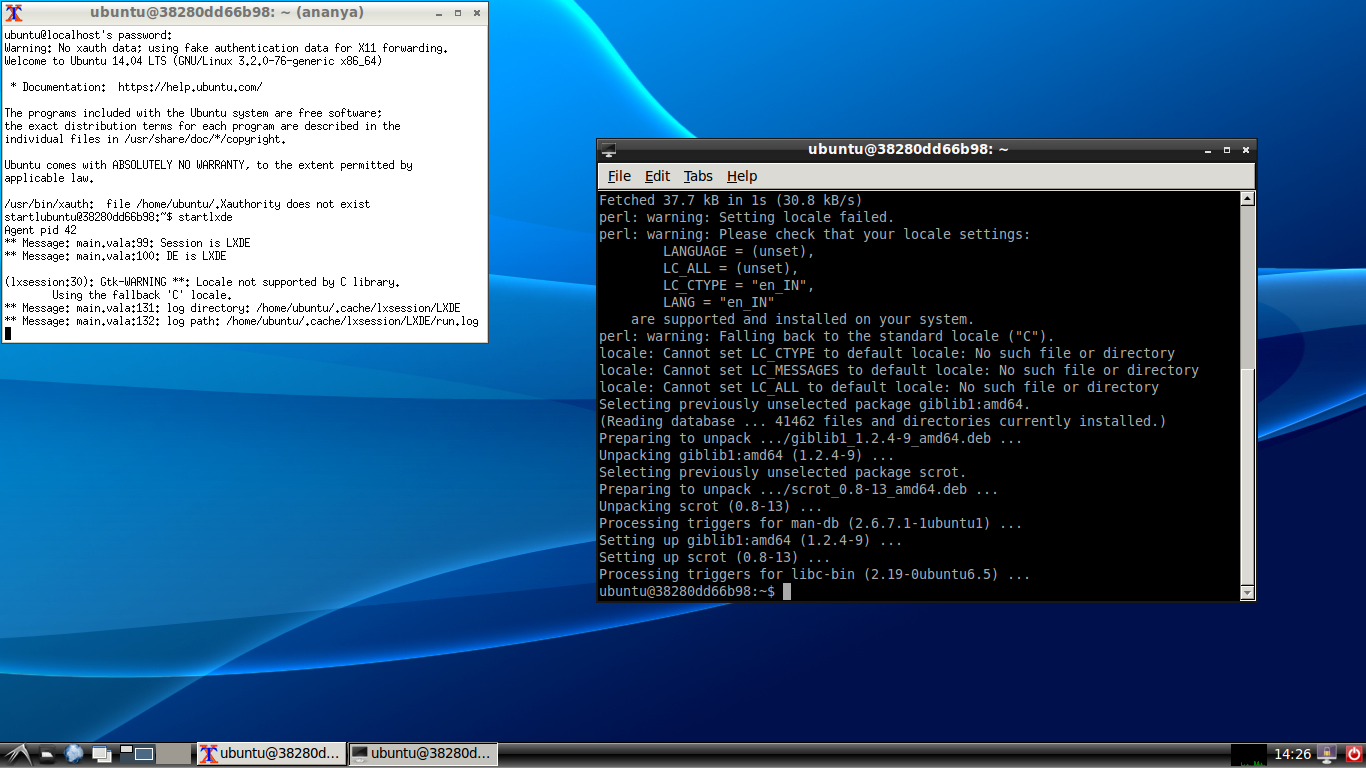Launch the web browser globe icon
This screenshot has width=1366, height=768.
tap(73, 754)
